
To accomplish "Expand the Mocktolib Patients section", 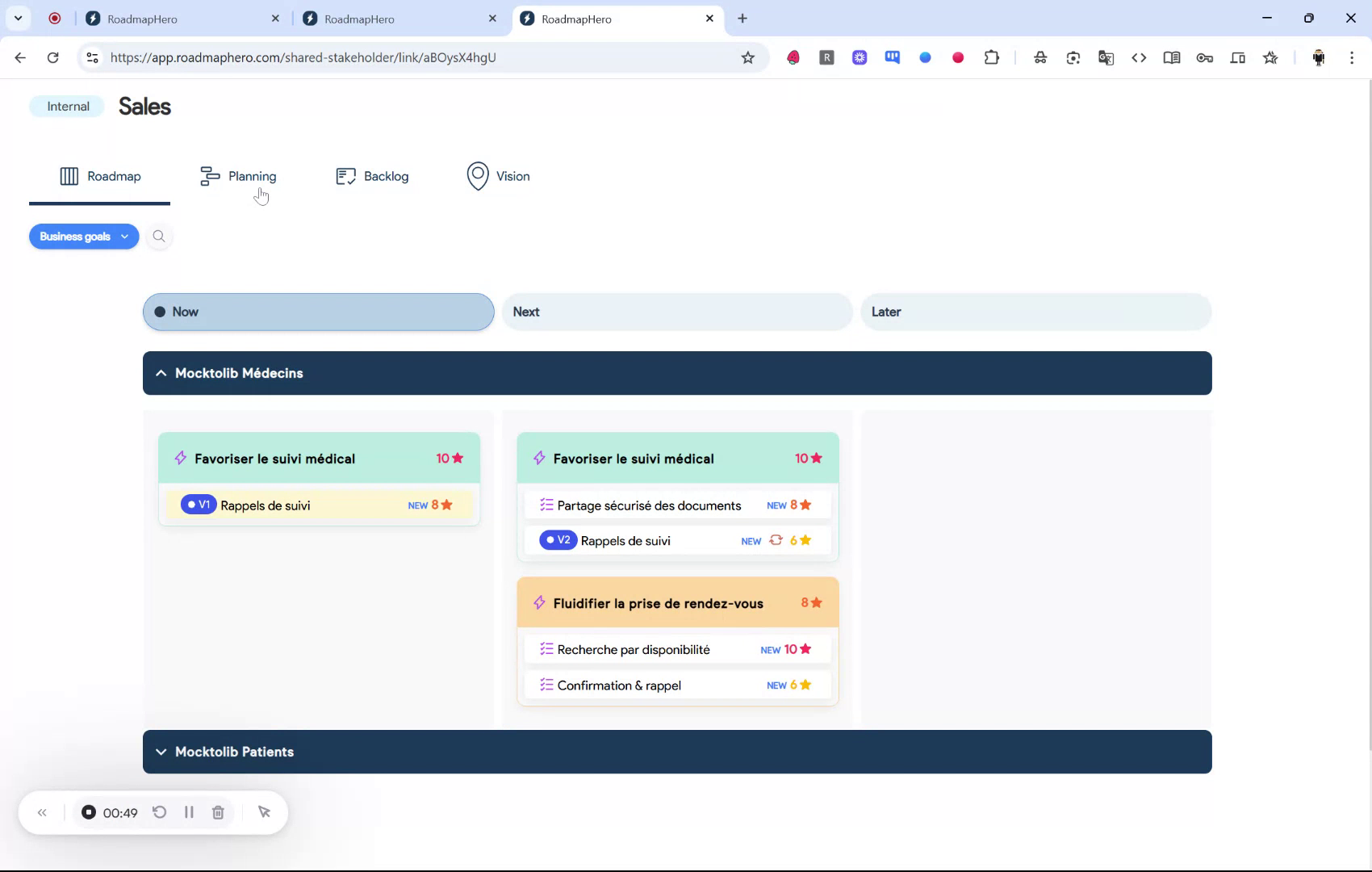I will click(161, 752).
